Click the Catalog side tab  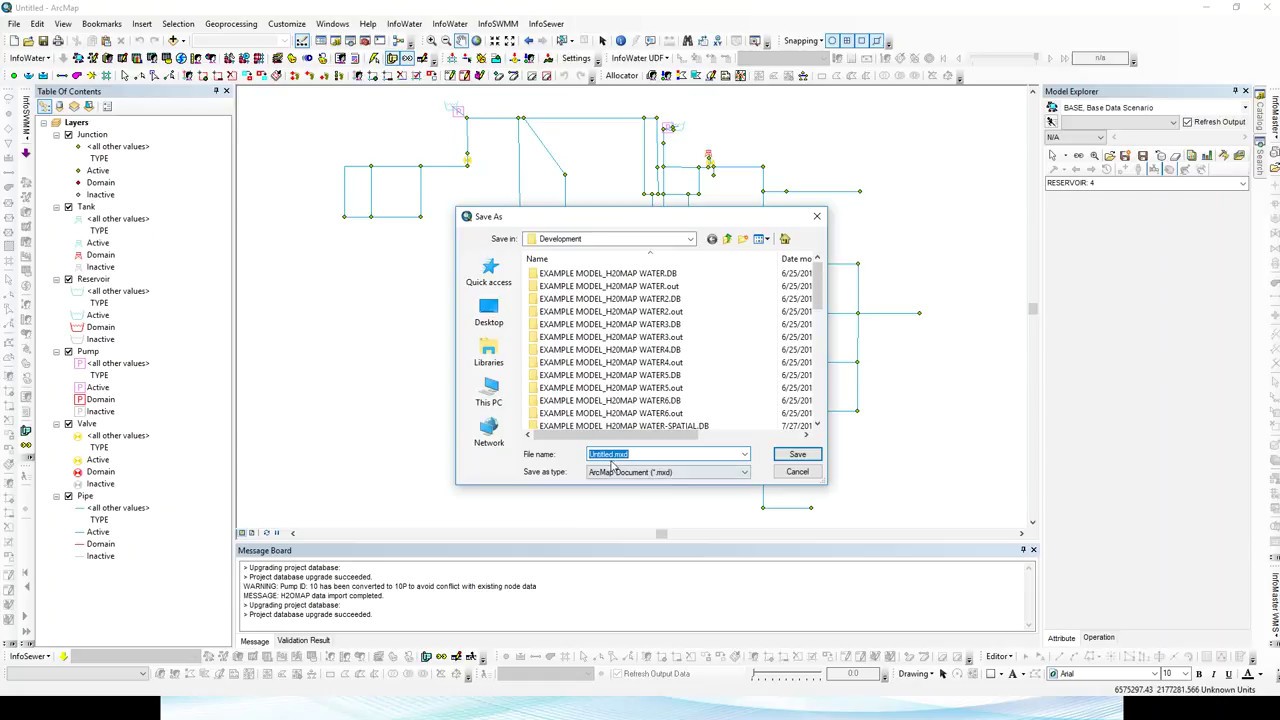coord(1261,114)
